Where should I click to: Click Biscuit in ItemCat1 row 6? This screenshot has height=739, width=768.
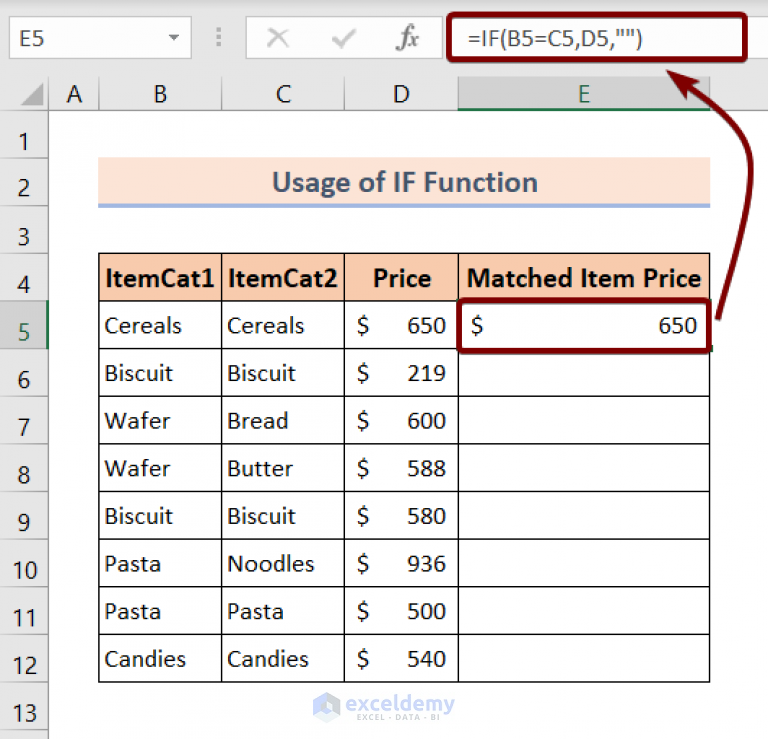[x=160, y=373]
